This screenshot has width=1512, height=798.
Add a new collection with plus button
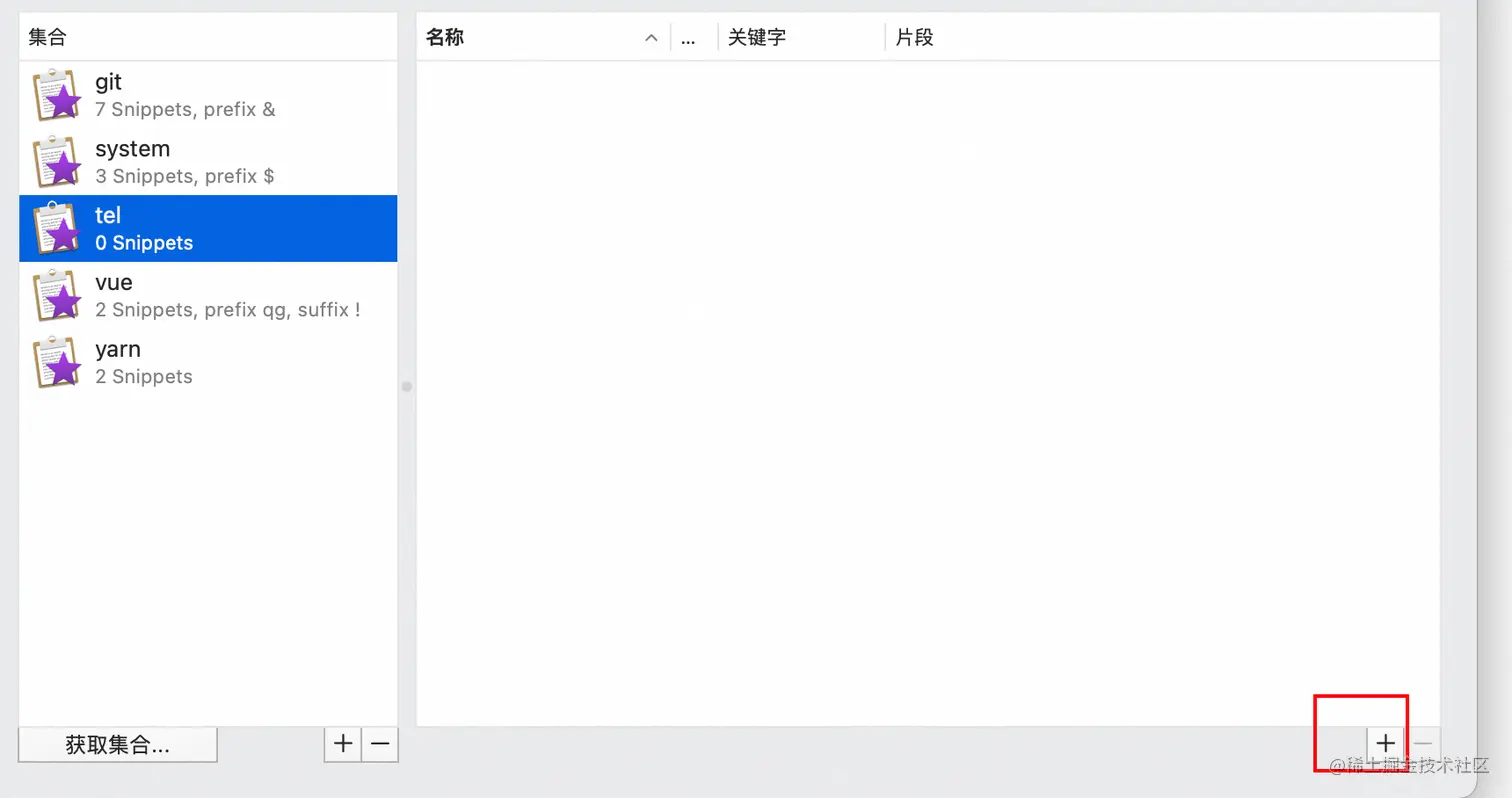coord(343,744)
